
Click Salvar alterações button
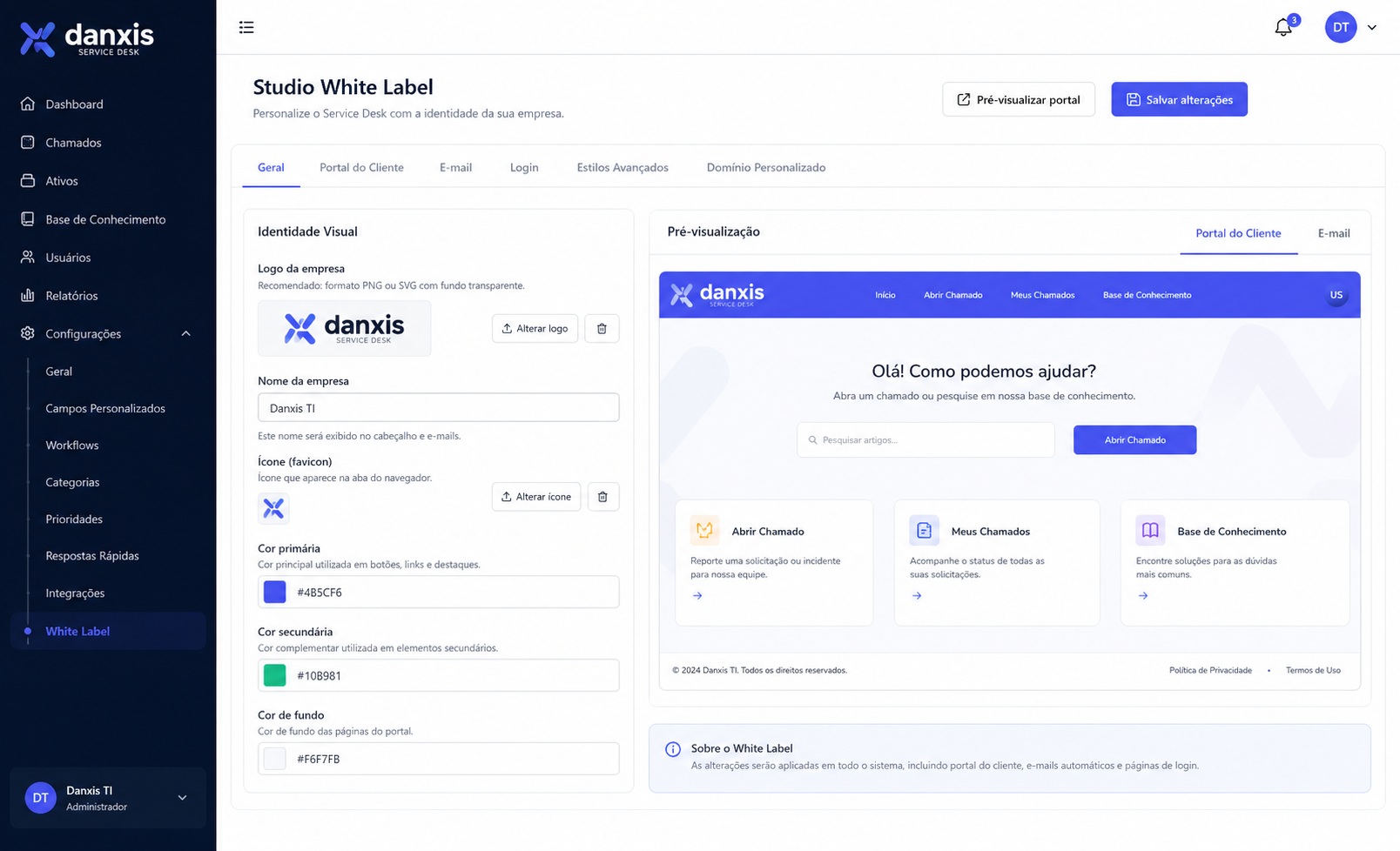tap(1179, 99)
